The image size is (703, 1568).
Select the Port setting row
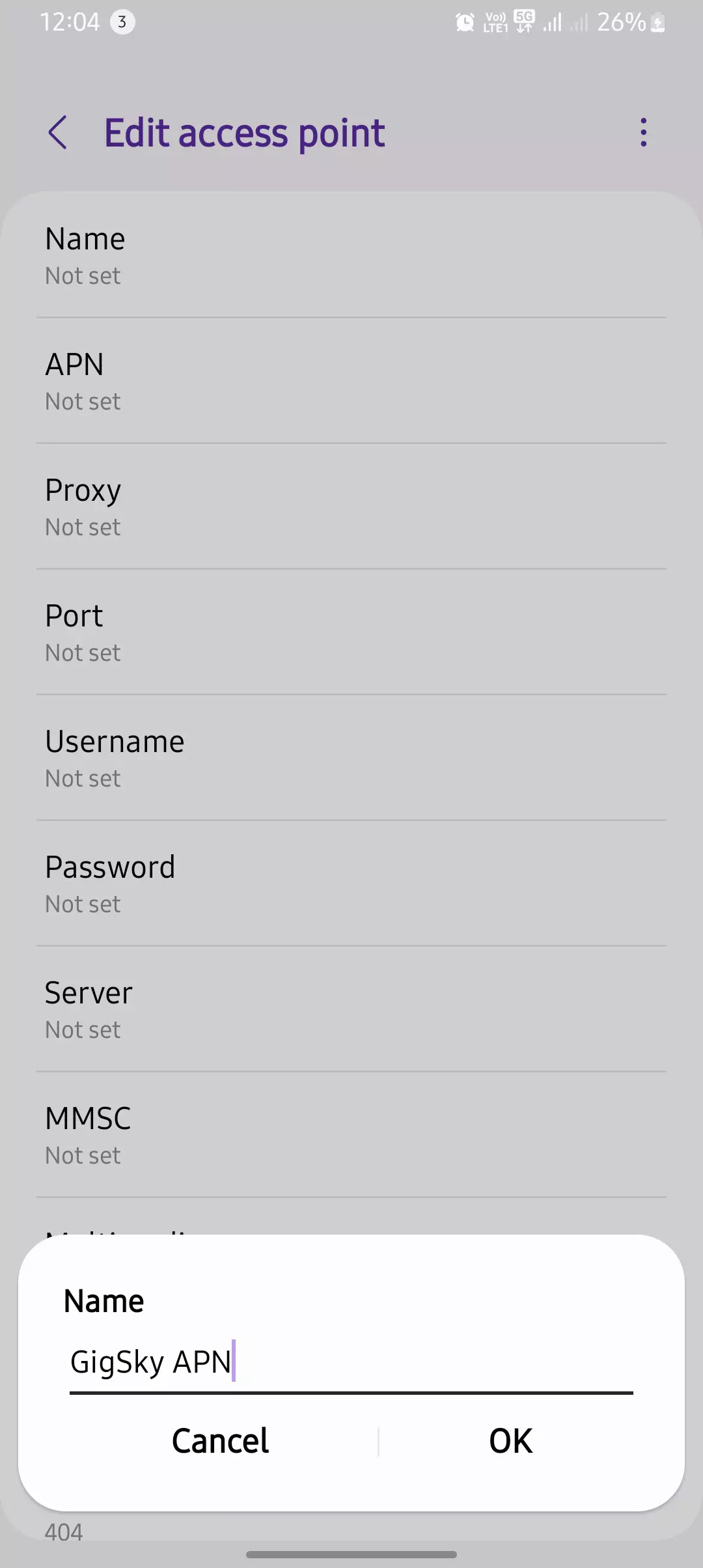[x=351, y=633]
